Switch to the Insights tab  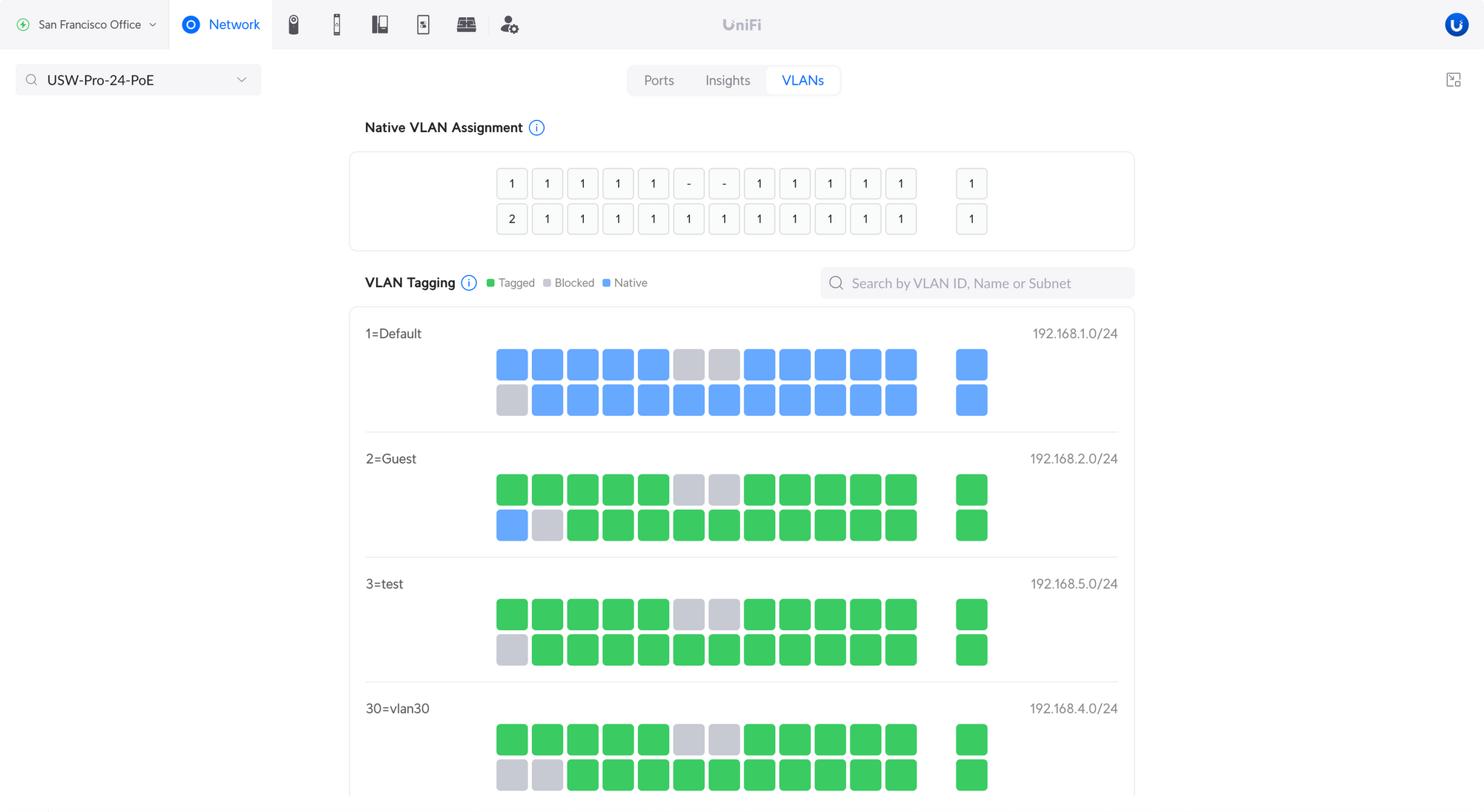pyautogui.click(x=727, y=80)
